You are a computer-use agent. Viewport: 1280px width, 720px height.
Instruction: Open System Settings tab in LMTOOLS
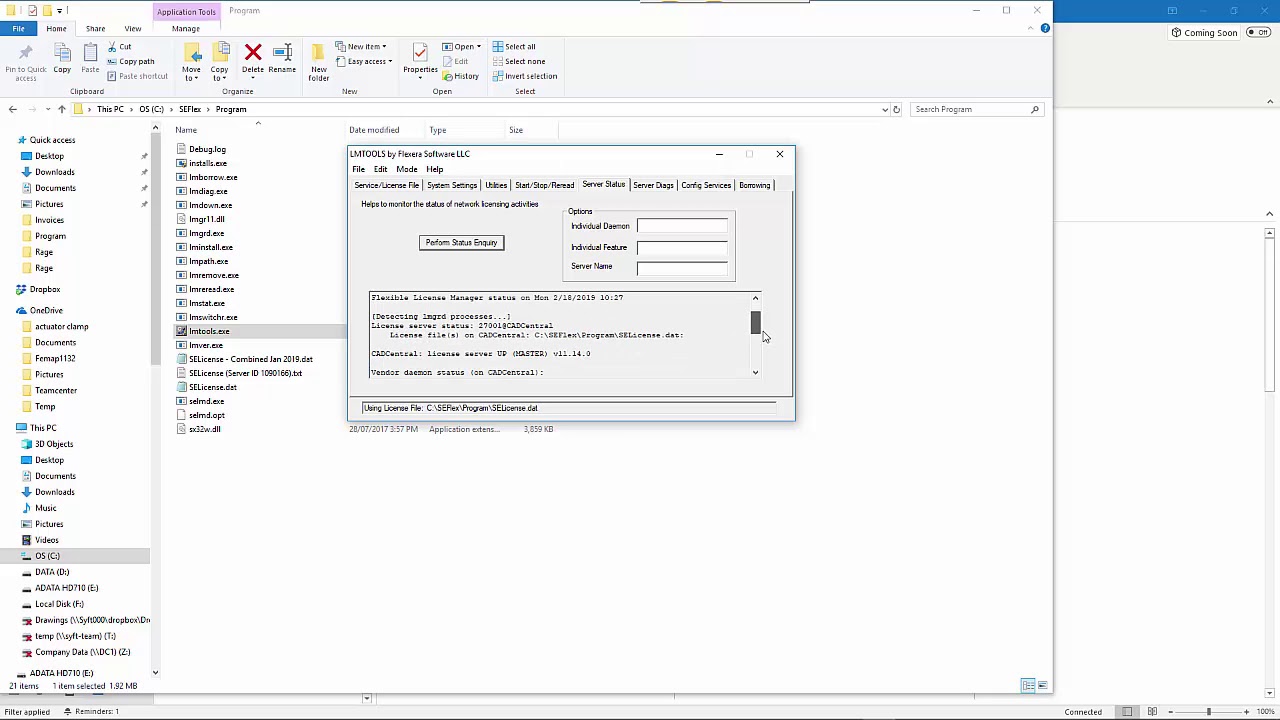pyautogui.click(x=452, y=185)
